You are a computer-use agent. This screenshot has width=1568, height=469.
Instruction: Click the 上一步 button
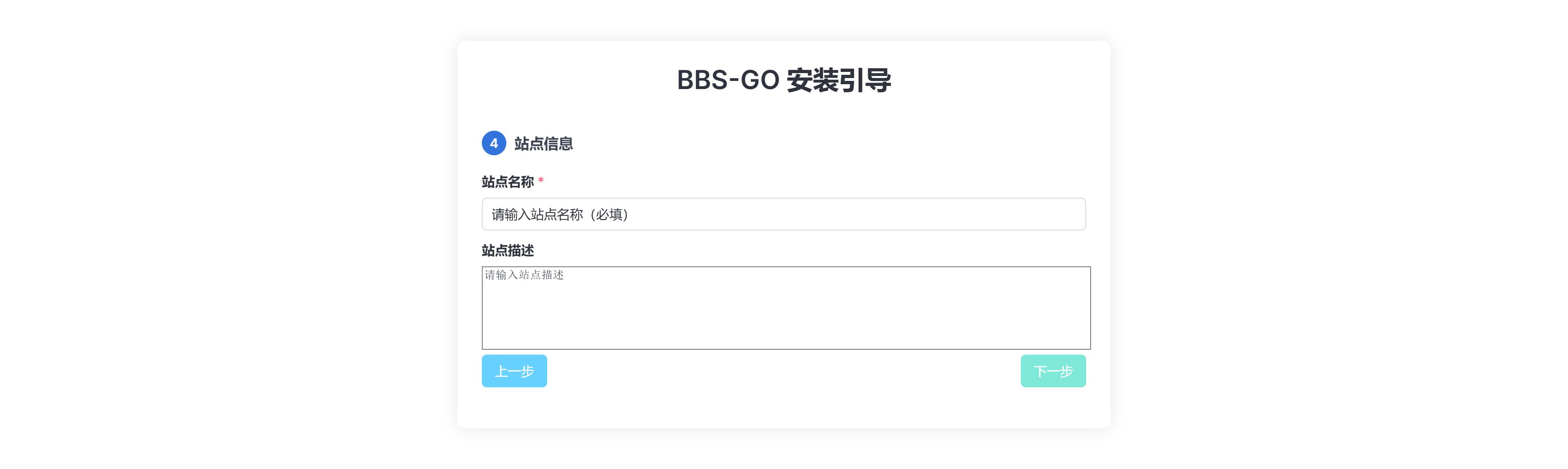tap(514, 371)
